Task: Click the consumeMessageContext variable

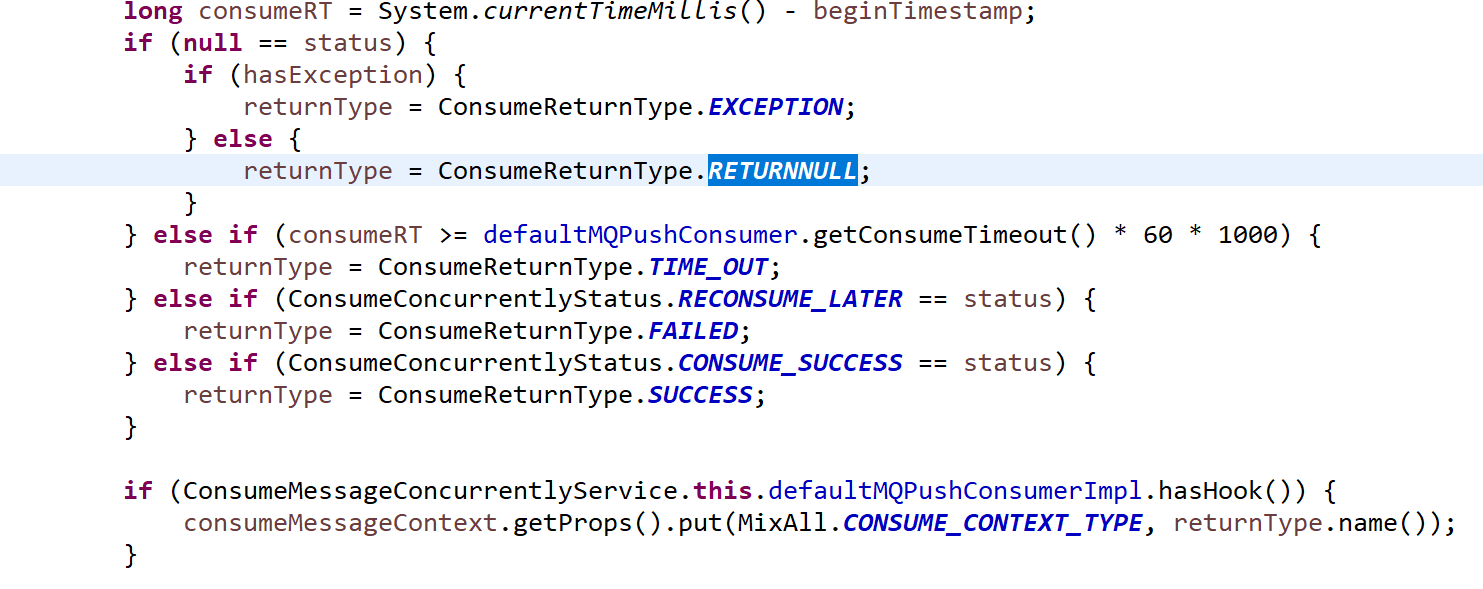Action: point(340,523)
